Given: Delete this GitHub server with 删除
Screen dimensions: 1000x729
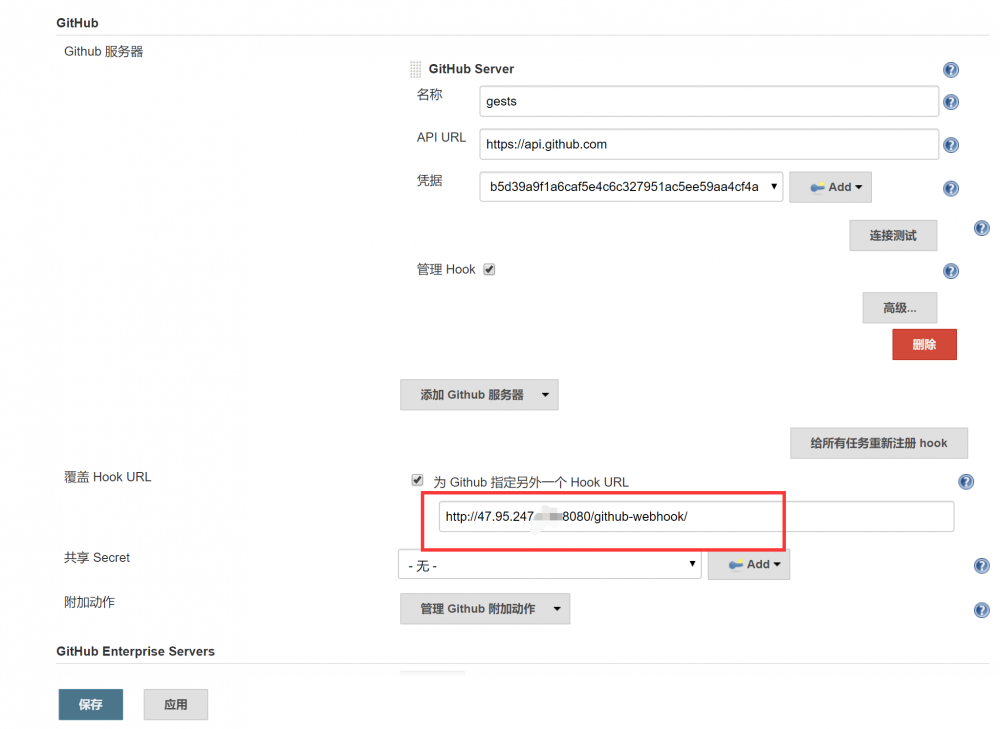Looking at the screenshot, I should (x=924, y=343).
